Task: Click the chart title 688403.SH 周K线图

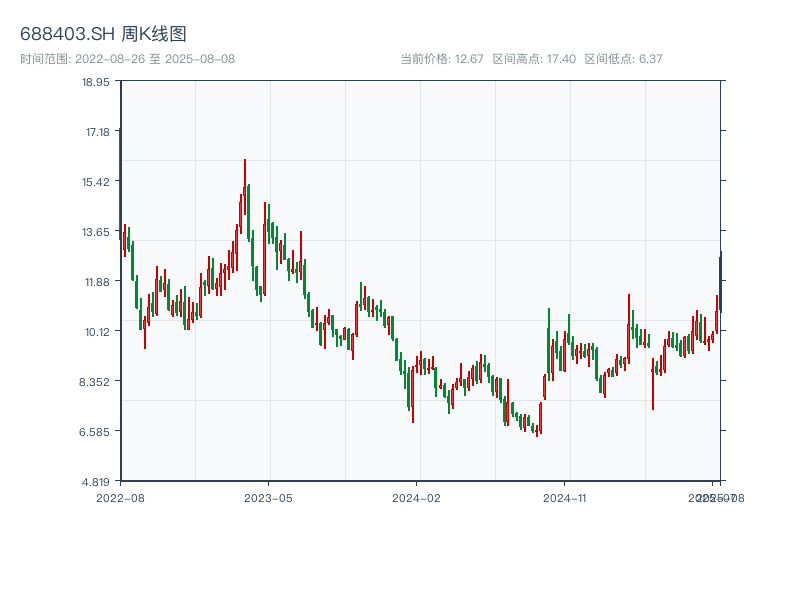Action: [x=103, y=34]
